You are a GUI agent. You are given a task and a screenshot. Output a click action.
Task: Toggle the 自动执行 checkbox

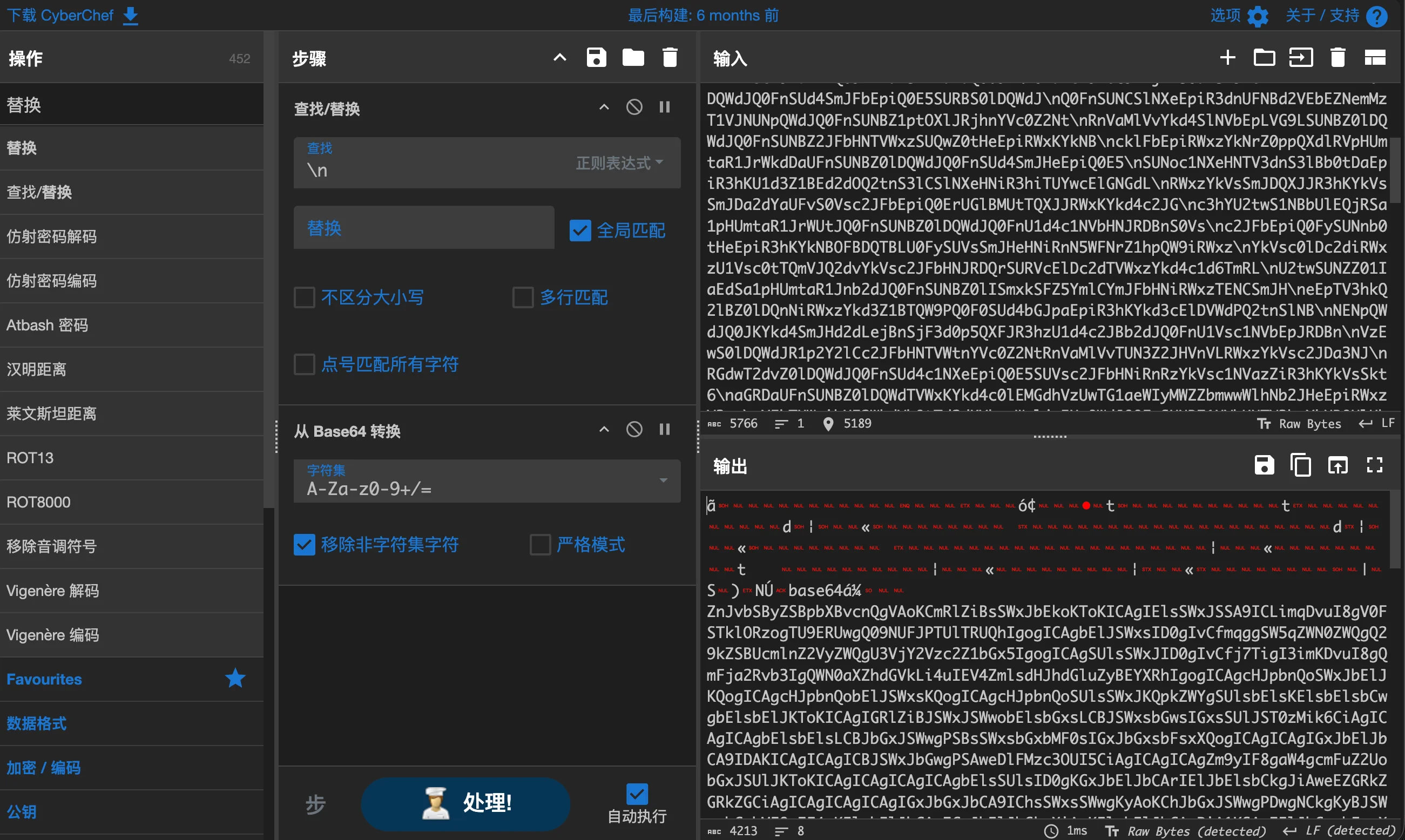pos(637,794)
